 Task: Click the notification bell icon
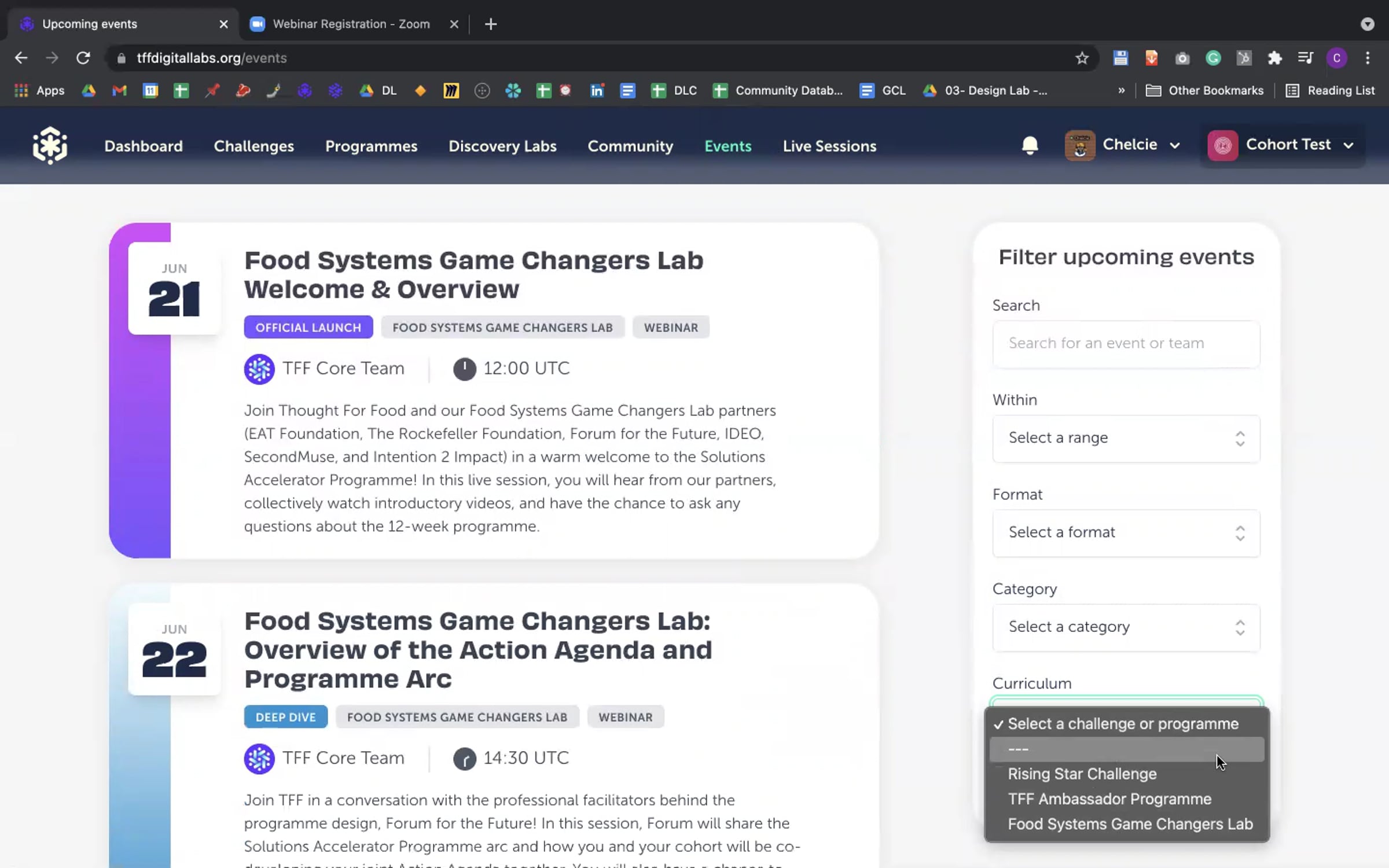(x=1030, y=145)
